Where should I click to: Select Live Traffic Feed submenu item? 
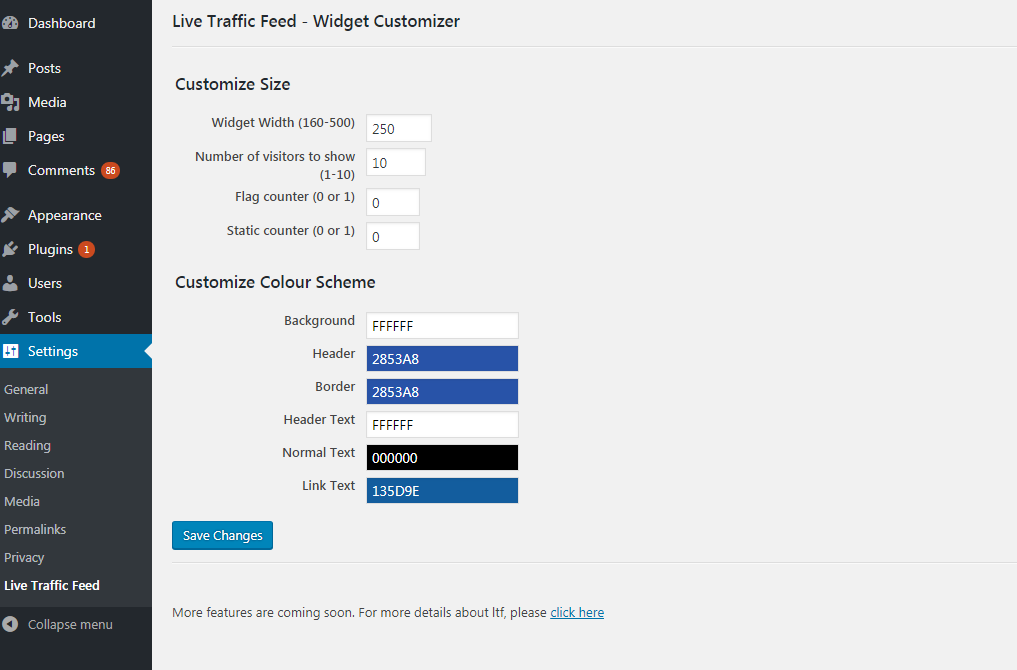point(52,586)
